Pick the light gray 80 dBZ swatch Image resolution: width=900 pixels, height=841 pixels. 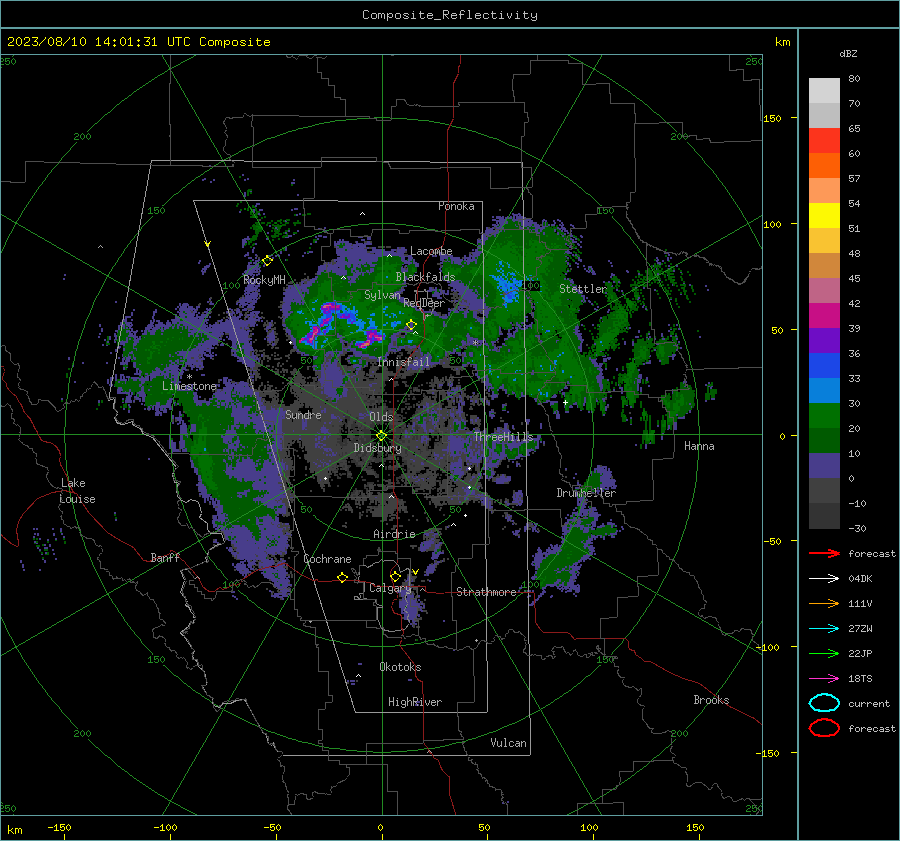pos(824,90)
